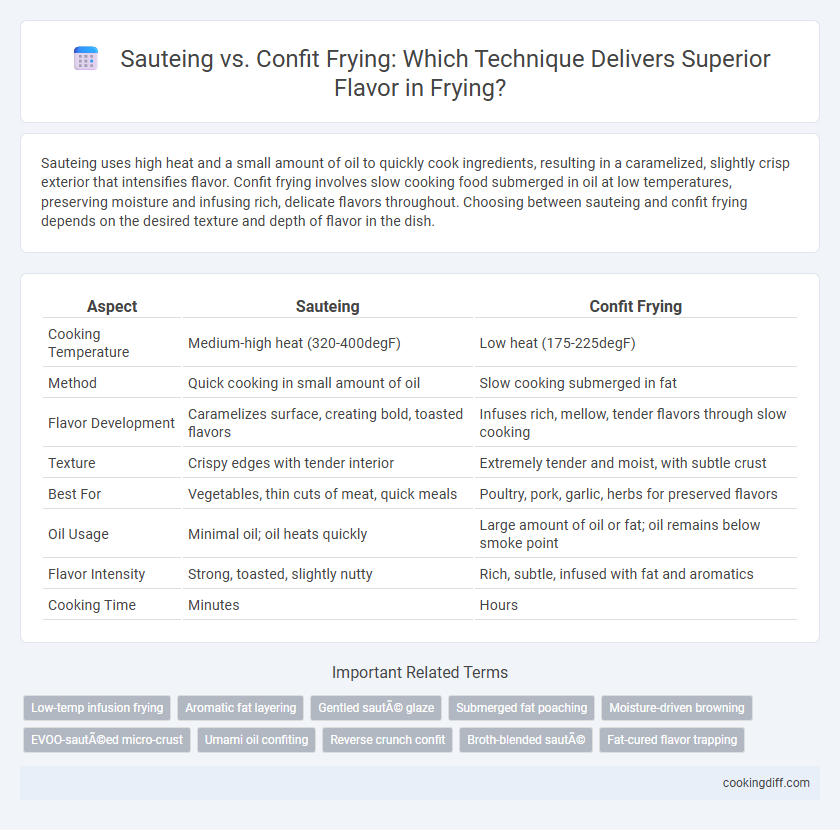
Task: Open the Gentled sauté glaze tag
Action: [376, 708]
